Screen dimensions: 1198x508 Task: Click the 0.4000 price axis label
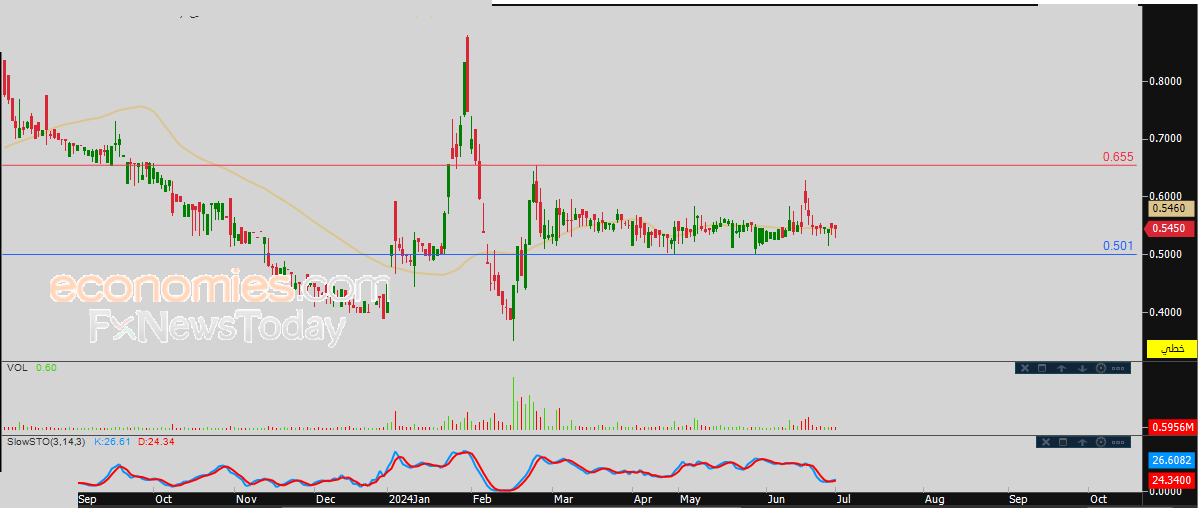click(1166, 312)
